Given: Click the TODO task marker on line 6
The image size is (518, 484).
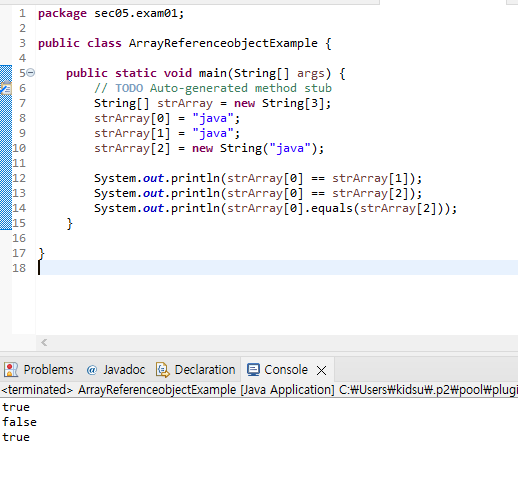Looking at the screenshot, I should point(6,88).
